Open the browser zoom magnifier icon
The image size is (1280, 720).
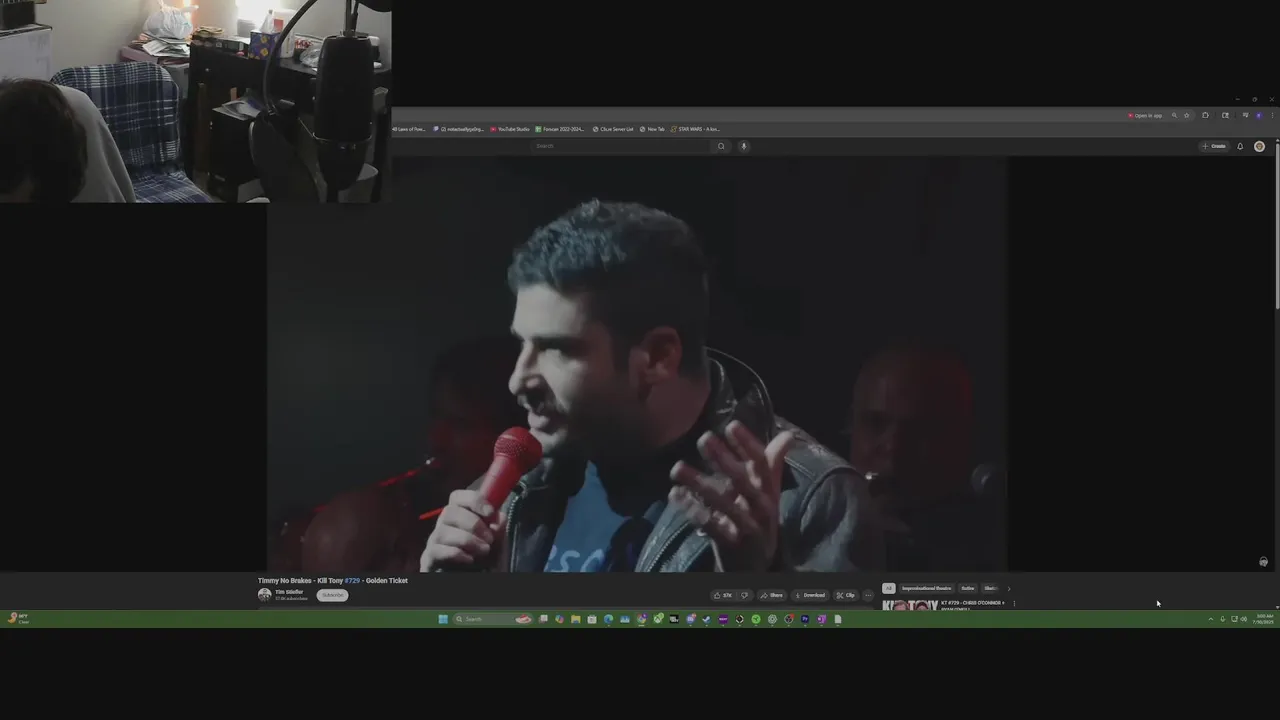[1174, 115]
